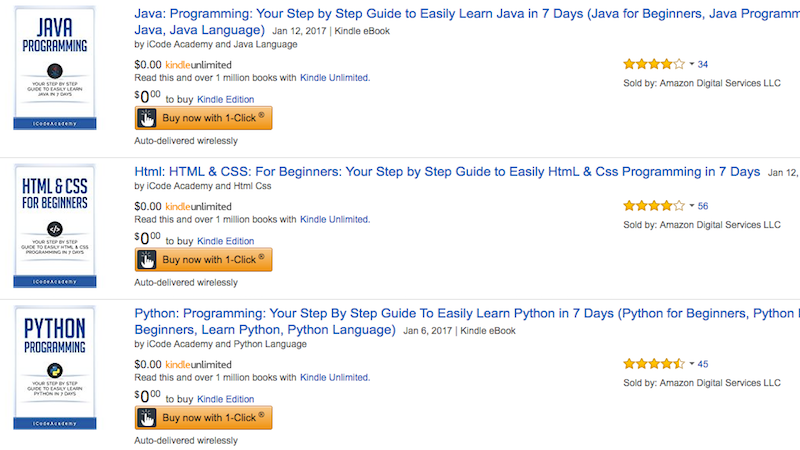The width and height of the screenshot is (800, 450).
Task: Buy the Java book with 1-Click
Action: (x=204, y=118)
